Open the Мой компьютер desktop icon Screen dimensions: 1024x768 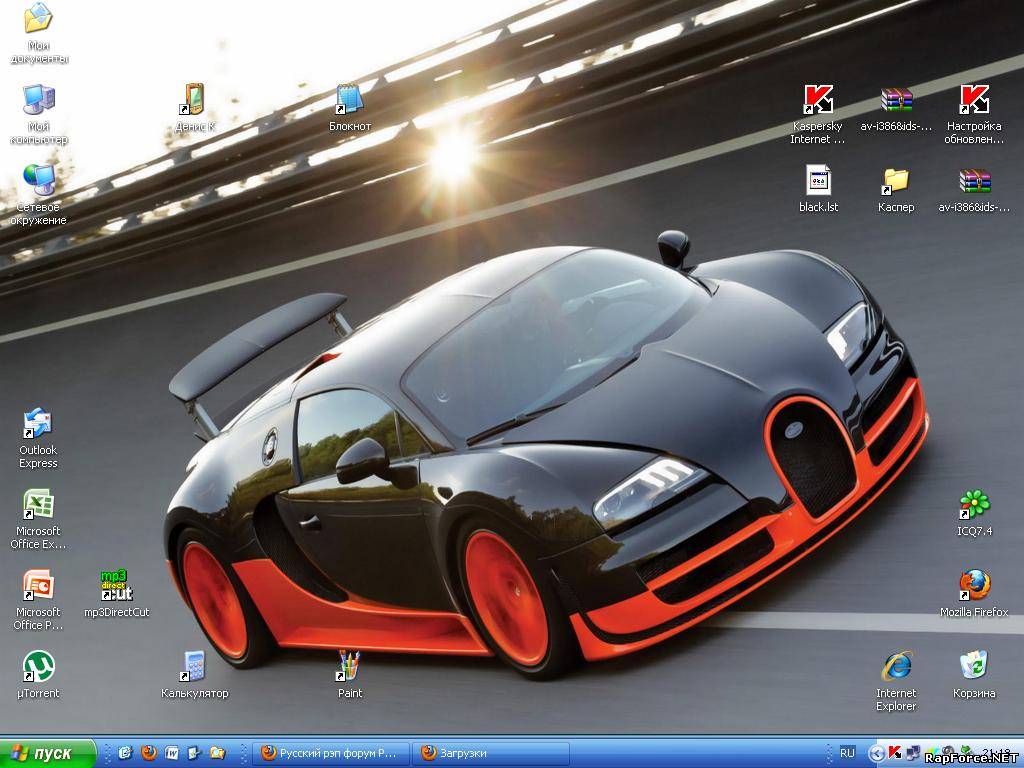pyautogui.click(x=39, y=100)
